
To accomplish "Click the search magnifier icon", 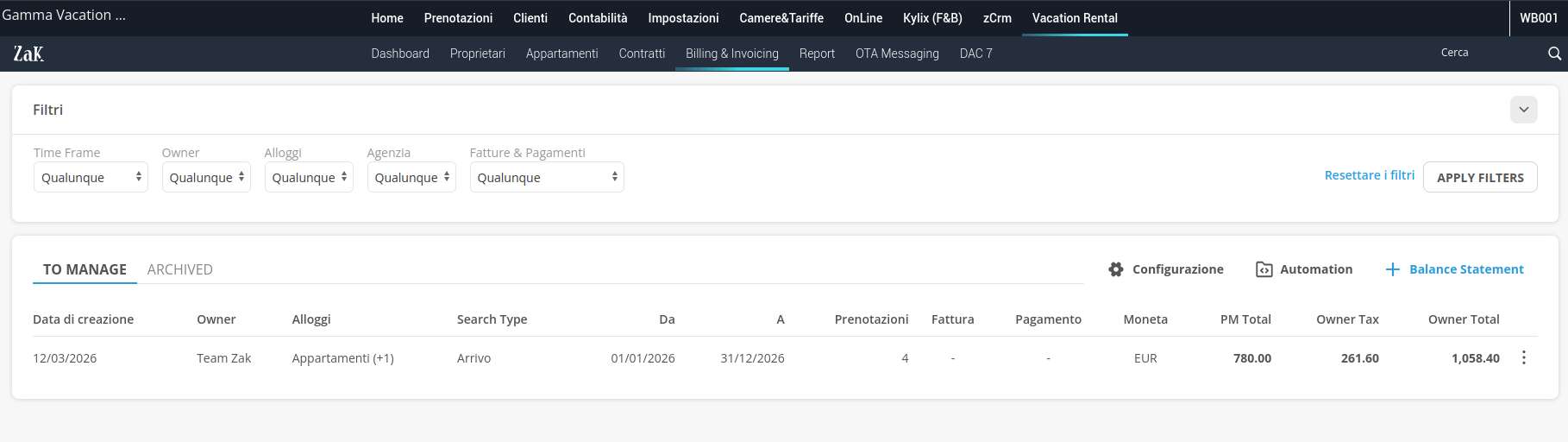I will [1554, 54].
